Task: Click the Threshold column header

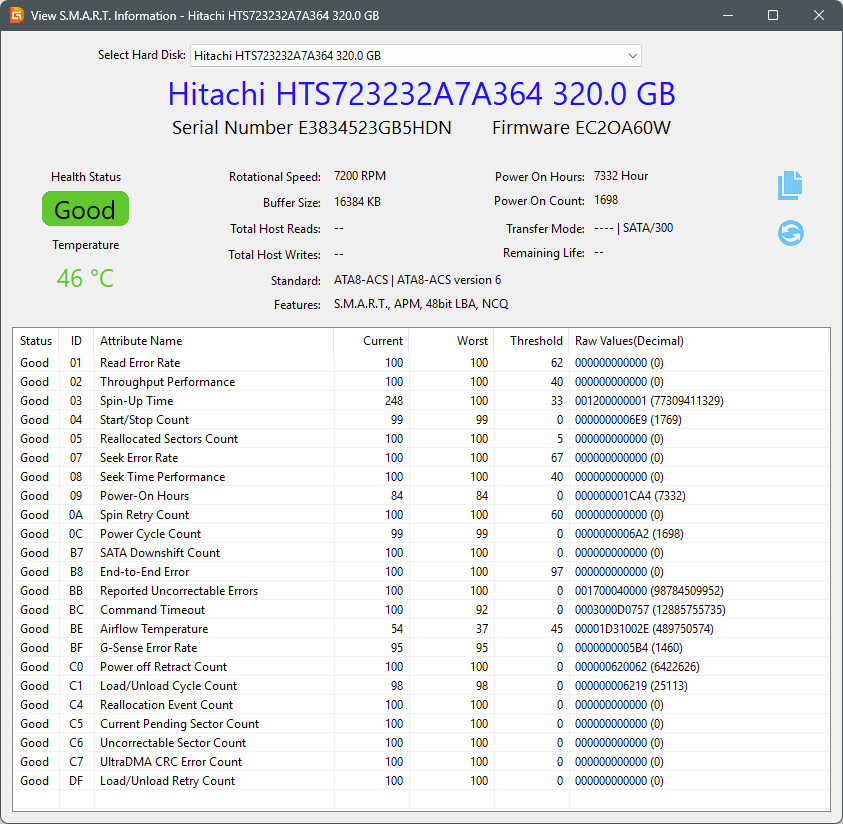Action: pyautogui.click(x=531, y=341)
